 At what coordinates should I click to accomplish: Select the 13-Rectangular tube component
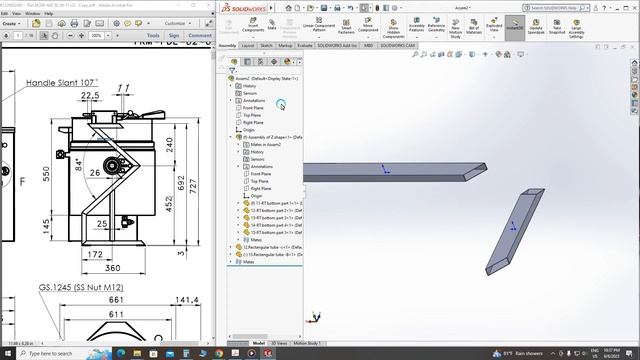(x=269, y=254)
